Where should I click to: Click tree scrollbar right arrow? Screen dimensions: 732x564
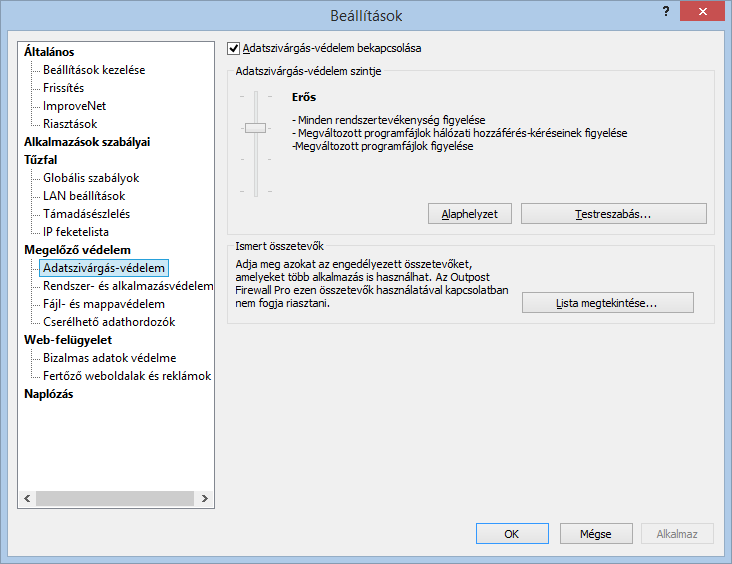pyautogui.click(x=204, y=498)
